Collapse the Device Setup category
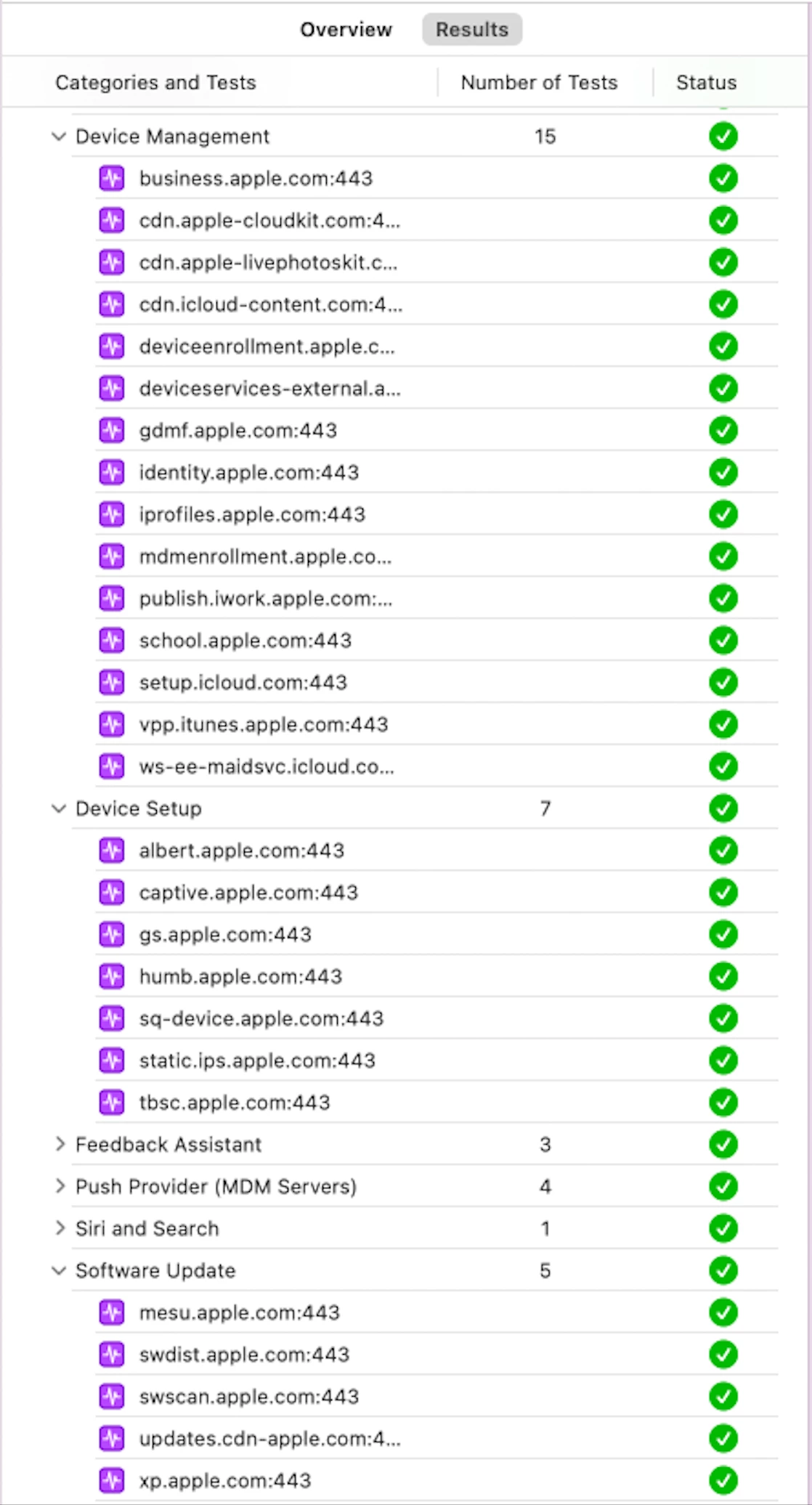Viewport: 812px width, 1505px height. tap(59, 808)
